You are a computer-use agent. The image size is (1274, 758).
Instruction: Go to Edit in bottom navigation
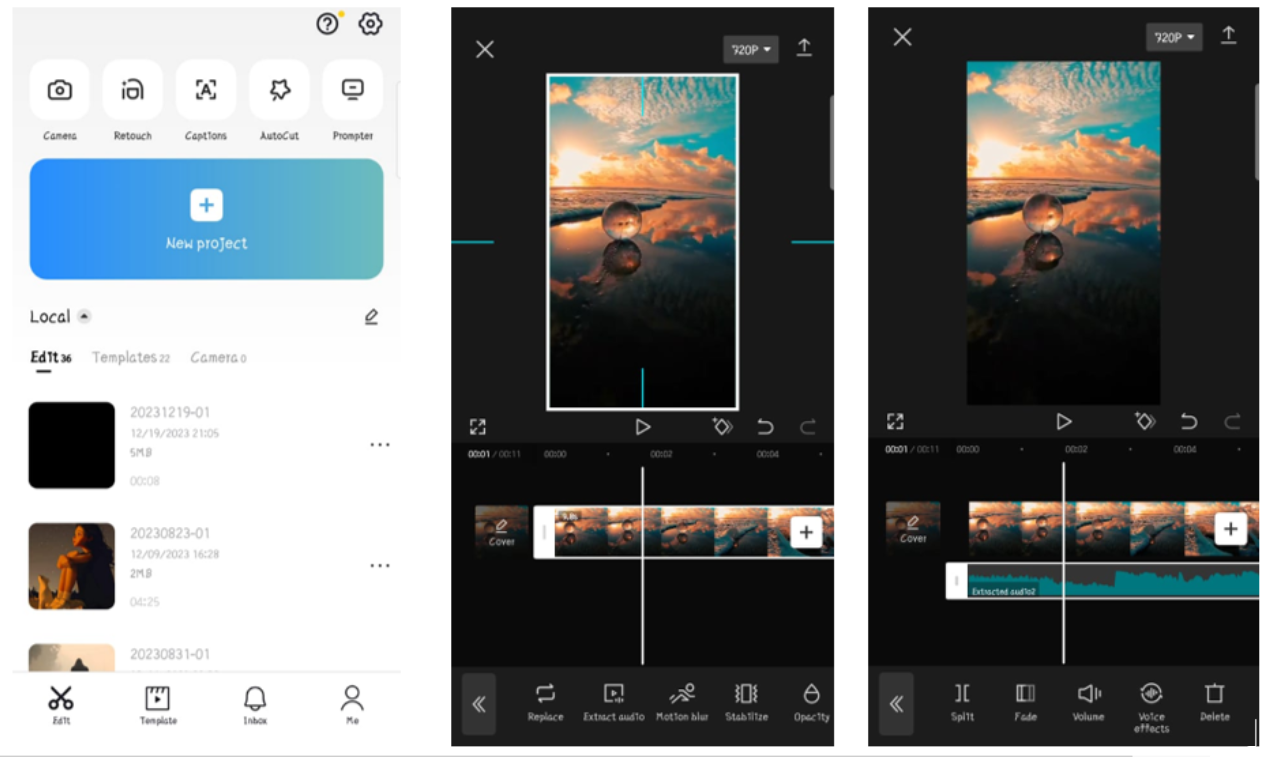pos(61,704)
